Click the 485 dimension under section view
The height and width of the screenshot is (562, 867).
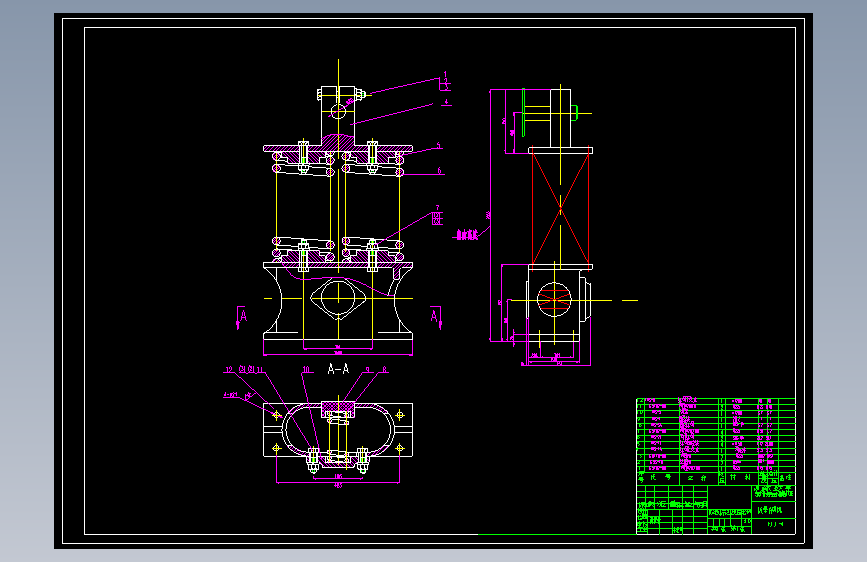click(338, 486)
